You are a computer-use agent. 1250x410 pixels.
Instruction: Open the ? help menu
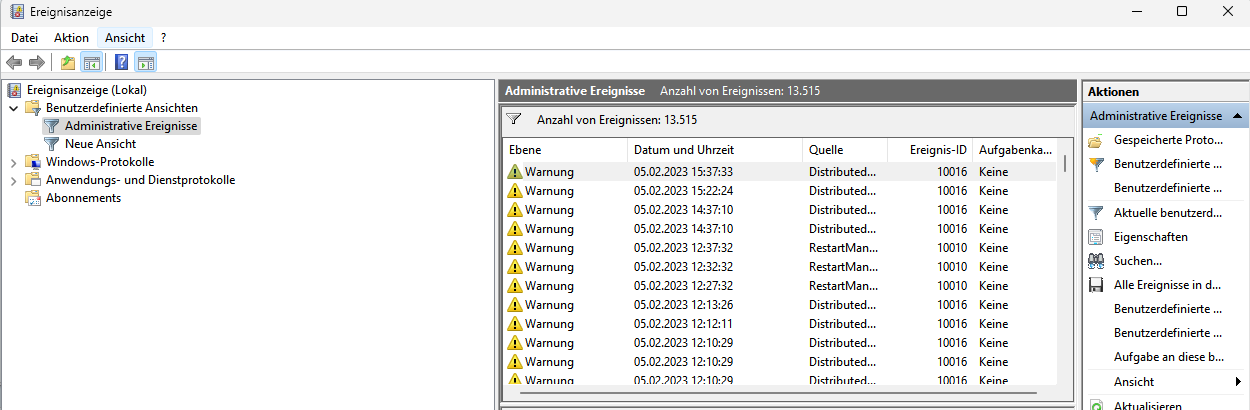[x=163, y=37]
